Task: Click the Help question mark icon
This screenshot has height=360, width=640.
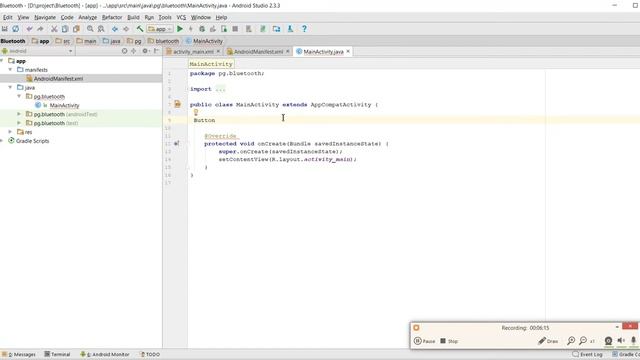Action: point(304,29)
